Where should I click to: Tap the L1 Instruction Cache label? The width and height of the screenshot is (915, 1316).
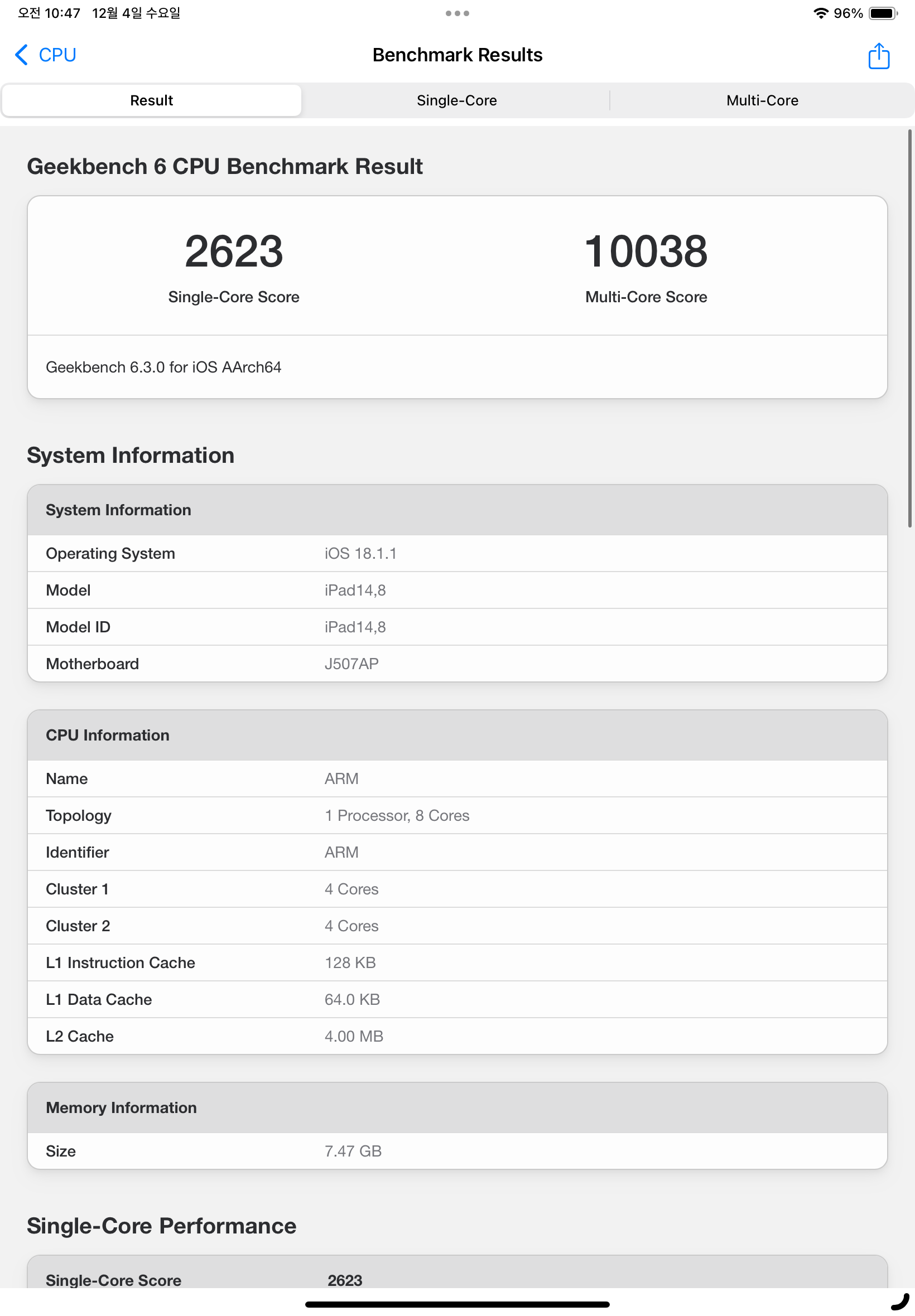(x=121, y=962)
